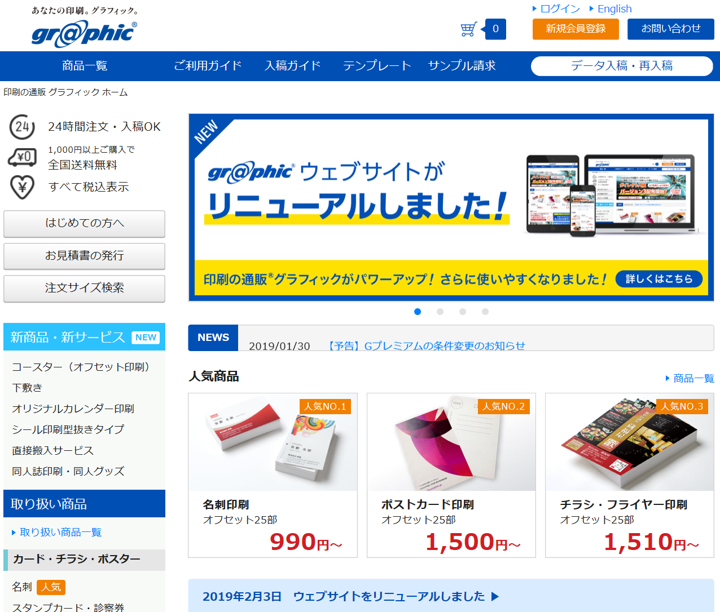720x612 pixels.
Task: Select the fourth carousel dot
Action: [485, 312]
